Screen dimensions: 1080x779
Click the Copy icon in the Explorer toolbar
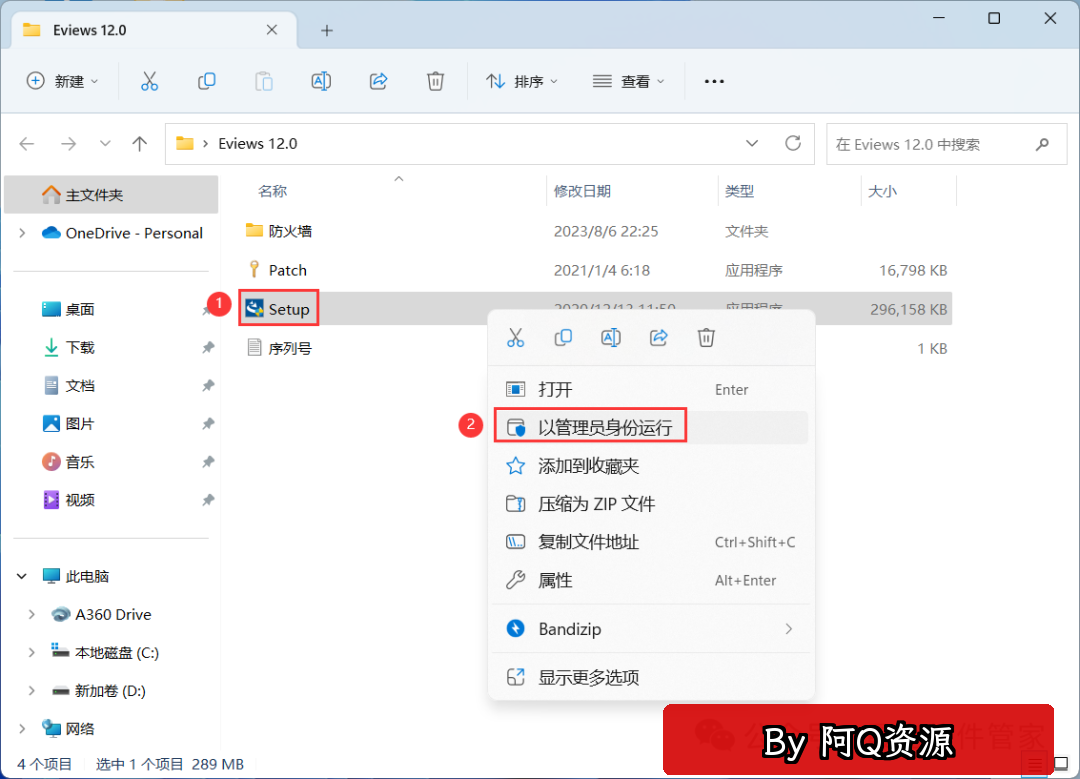(x=207, y=81)
